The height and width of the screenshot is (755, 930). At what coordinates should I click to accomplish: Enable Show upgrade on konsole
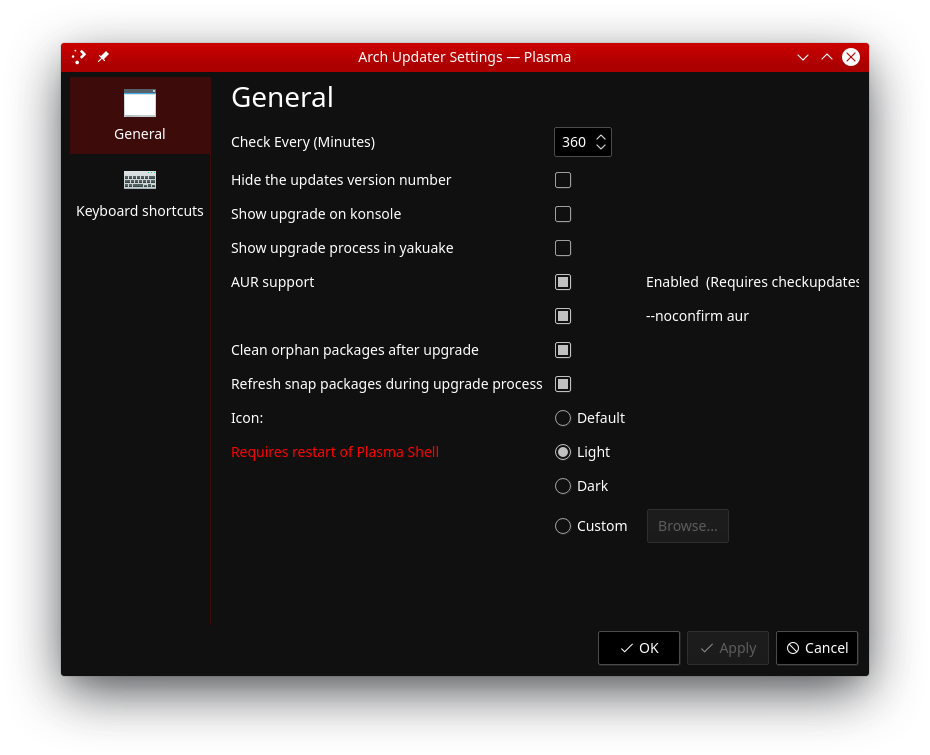pos(563,214)
